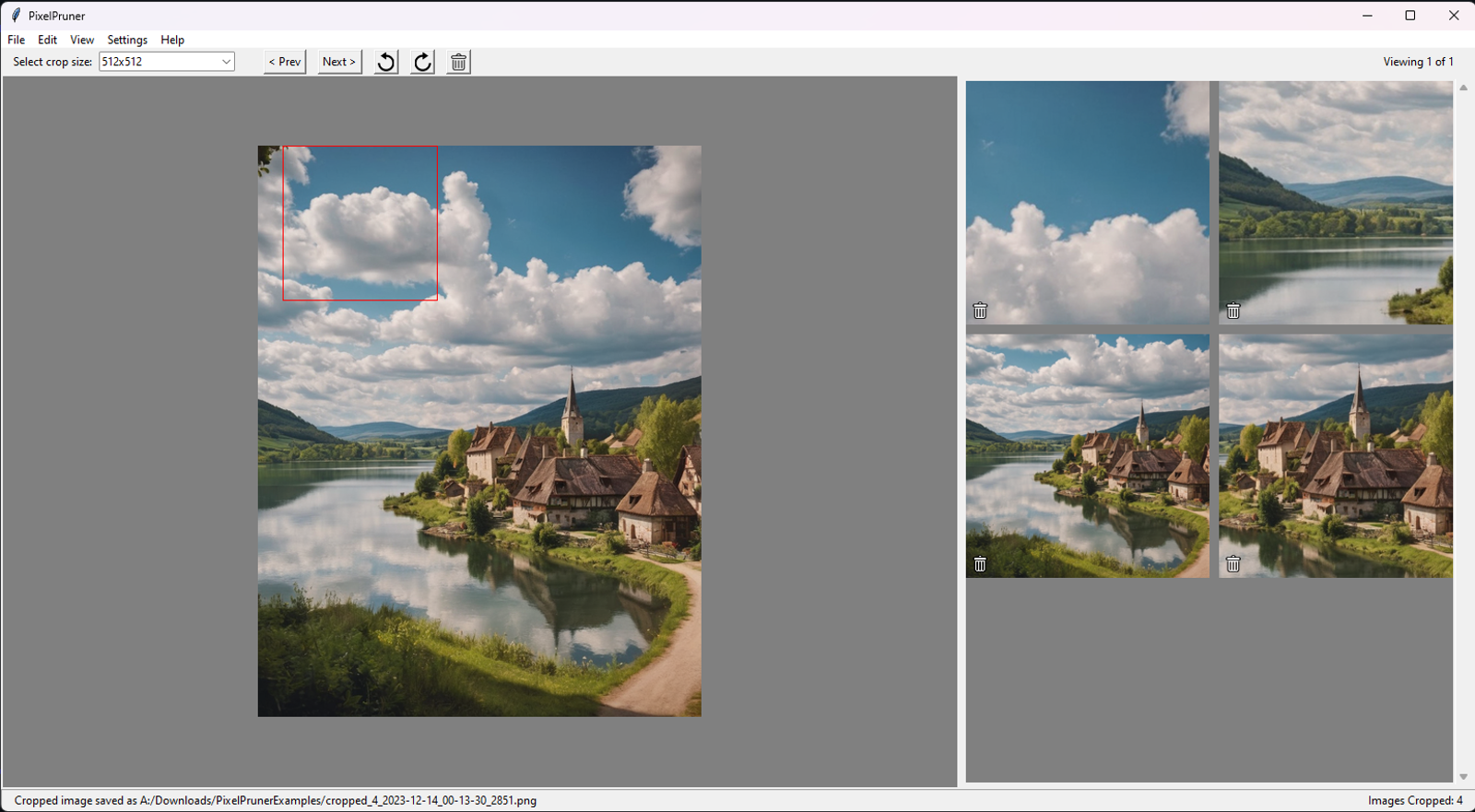The width and height of the screenshot is (1475, 812).
Task: Click the church steeple in the main image
Action: tap(572, 406)
